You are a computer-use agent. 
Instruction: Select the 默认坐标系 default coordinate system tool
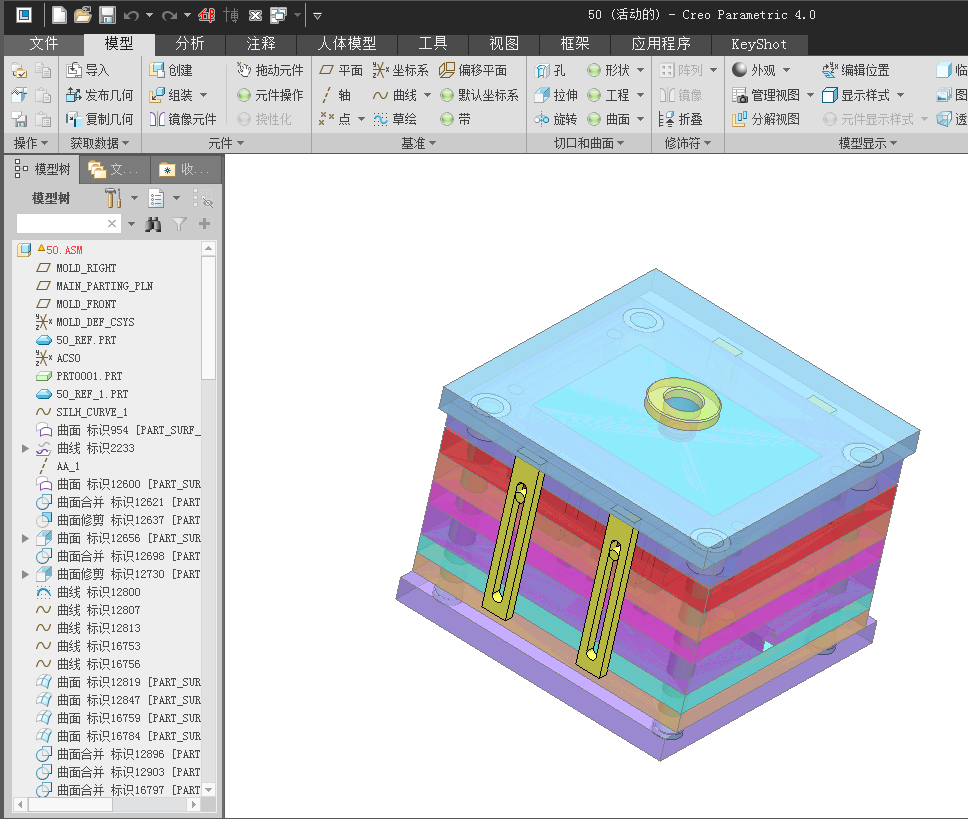tap(479, 95)
